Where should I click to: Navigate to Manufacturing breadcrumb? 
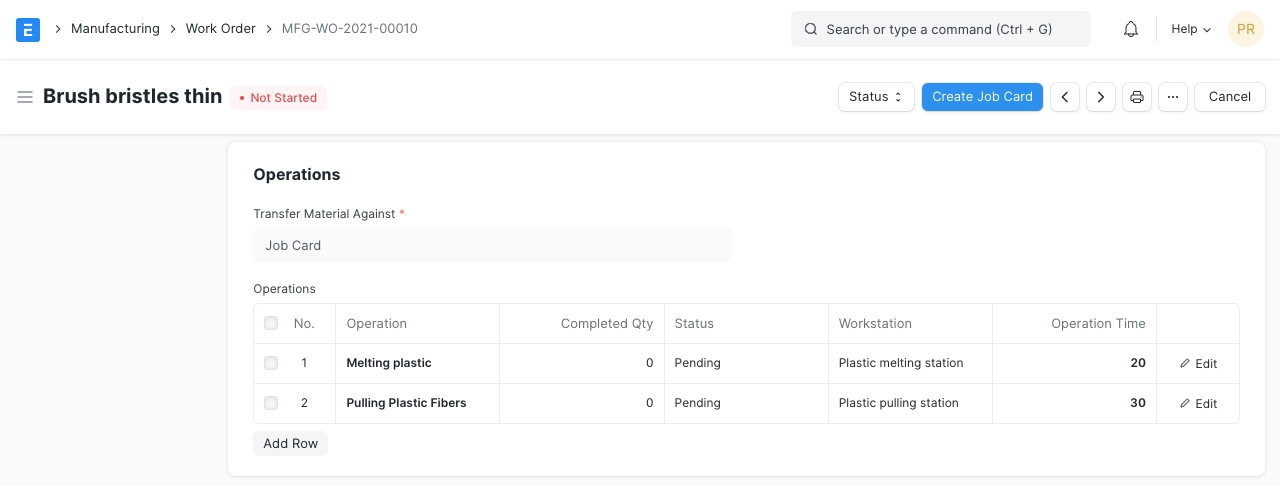115,29
